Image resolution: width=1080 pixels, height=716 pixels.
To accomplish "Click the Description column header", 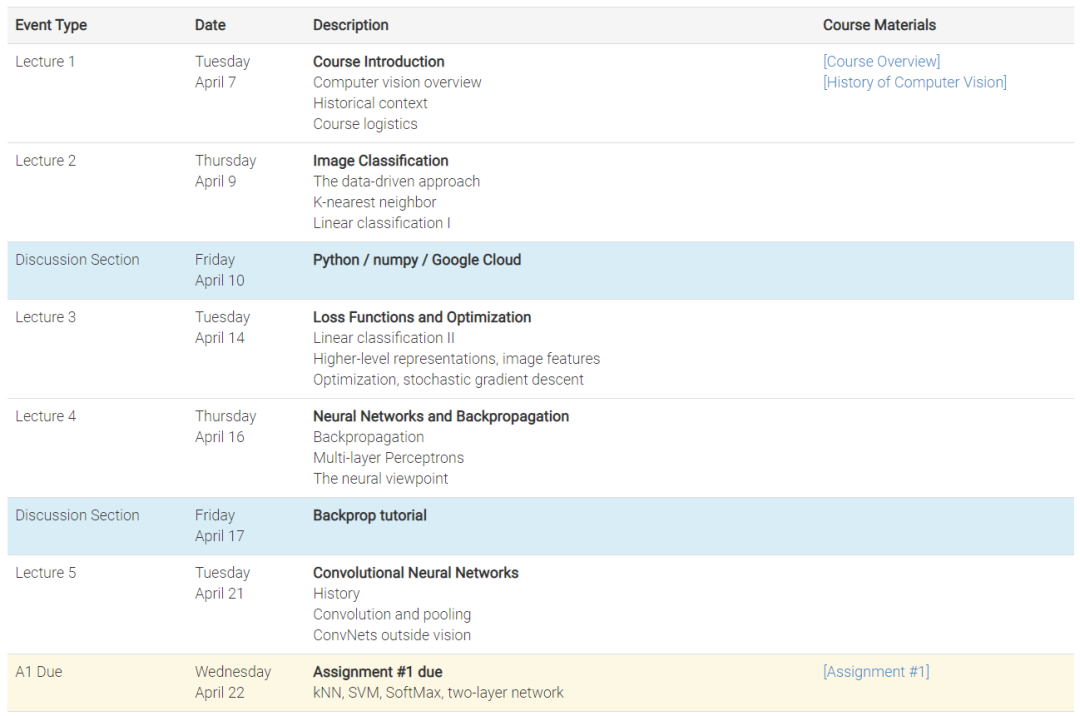I will (x=351, y=25).
